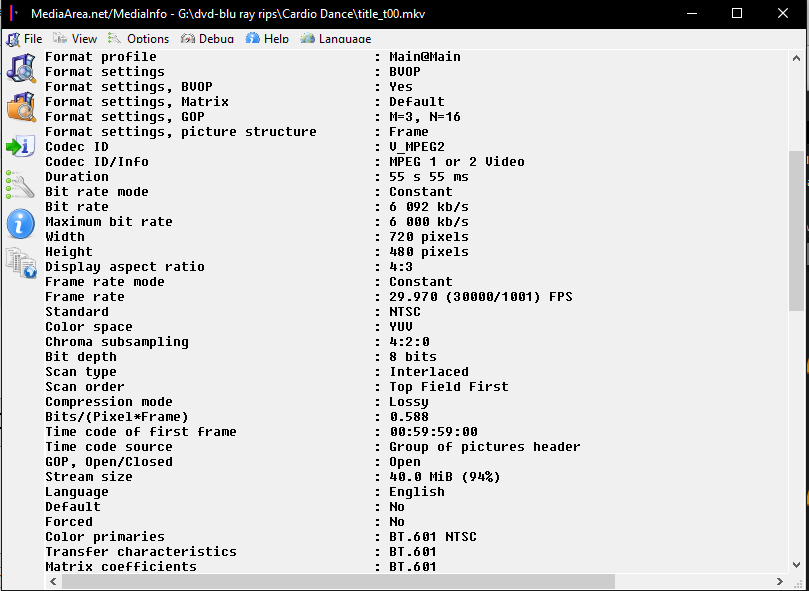
Task: Open the Options menu
Action: tap(139, 39)
